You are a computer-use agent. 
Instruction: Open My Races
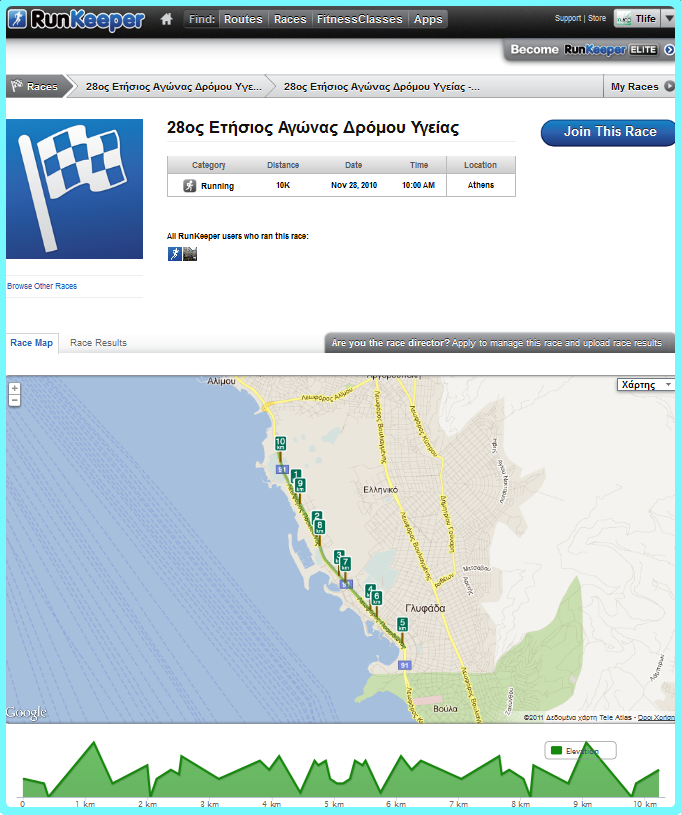pos(634,87)
